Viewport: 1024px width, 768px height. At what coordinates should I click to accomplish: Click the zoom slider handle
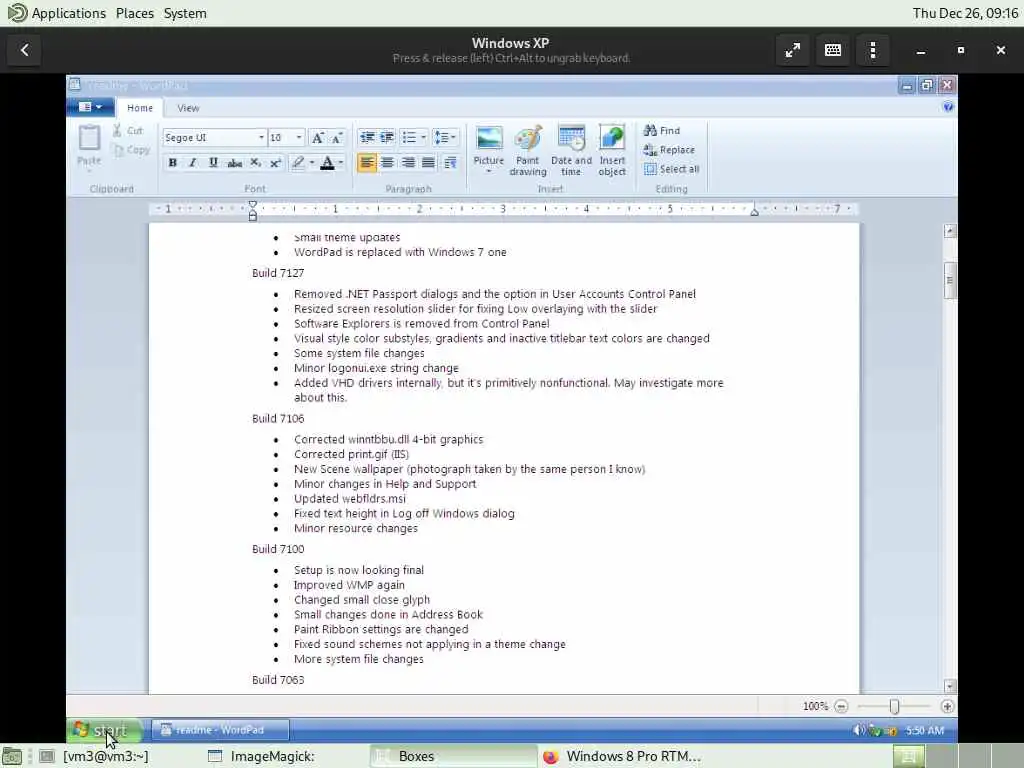tap(894, 706)
